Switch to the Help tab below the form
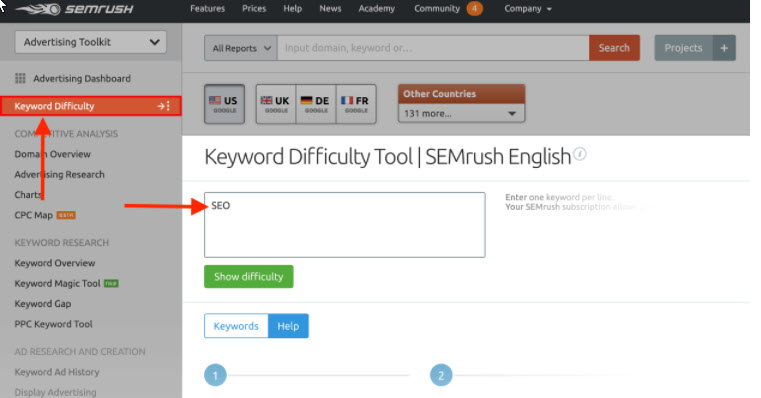 (288, 326)
